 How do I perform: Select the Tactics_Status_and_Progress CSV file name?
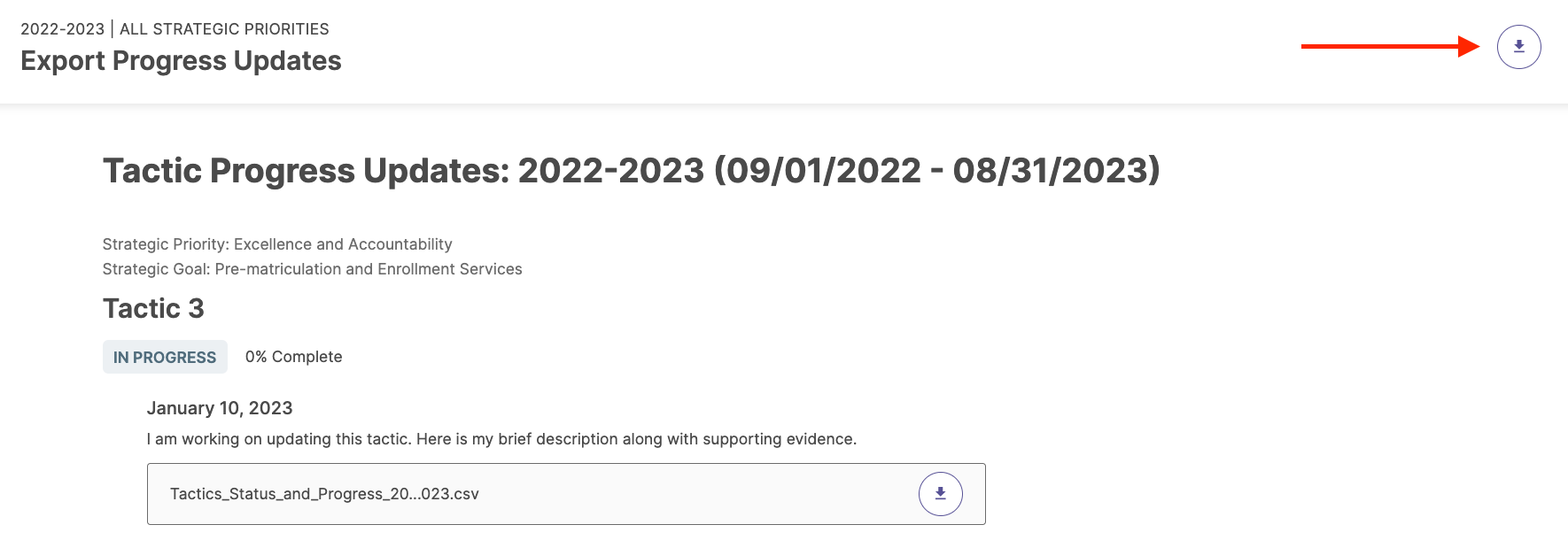pyautogui.click(x=324, y=494)
